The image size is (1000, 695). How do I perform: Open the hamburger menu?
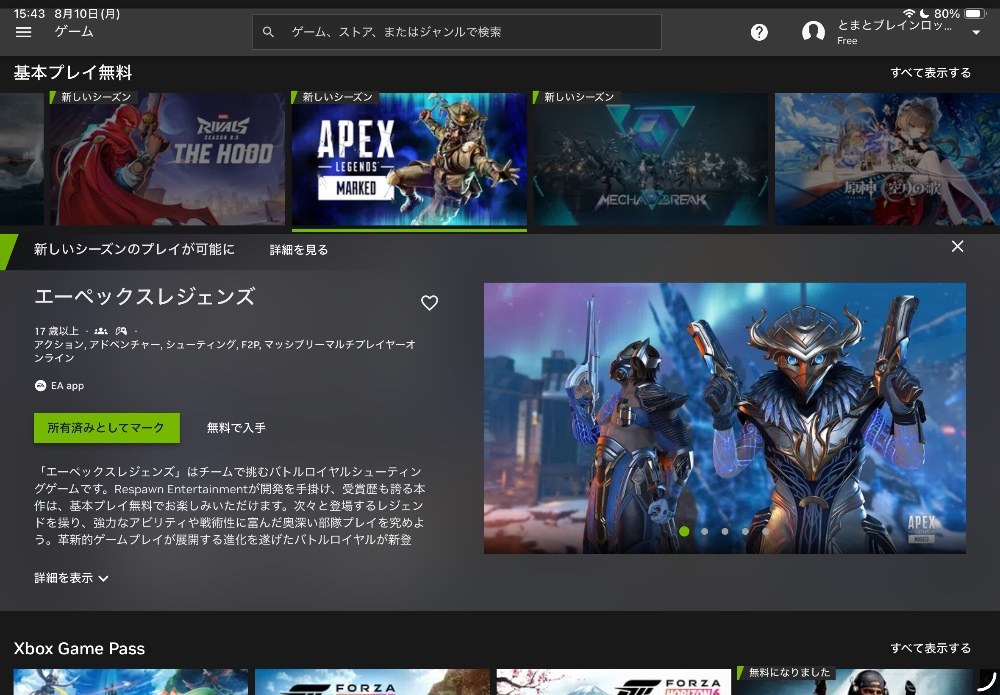24,32
